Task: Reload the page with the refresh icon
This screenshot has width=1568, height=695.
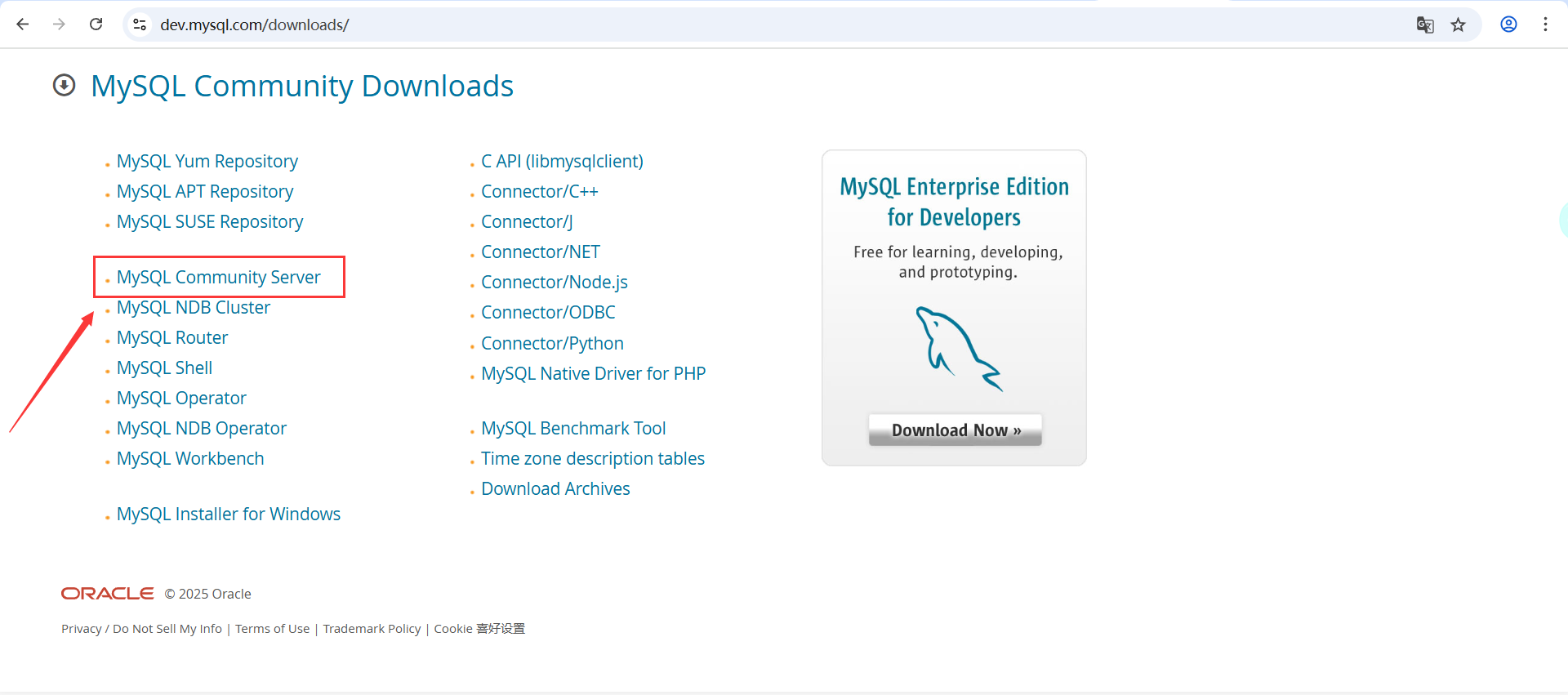Action: 96,25
